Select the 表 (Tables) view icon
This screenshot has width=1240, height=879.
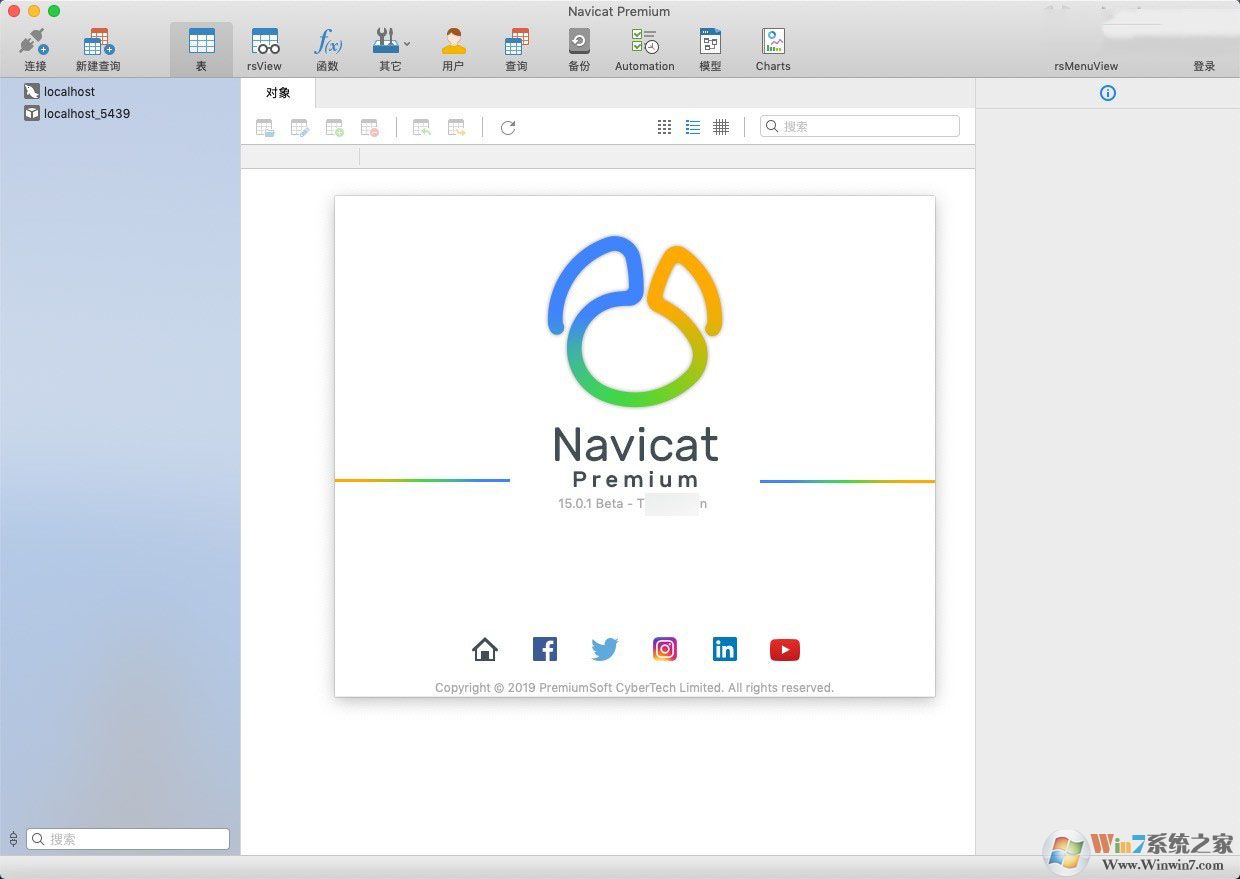click(201, 45)
